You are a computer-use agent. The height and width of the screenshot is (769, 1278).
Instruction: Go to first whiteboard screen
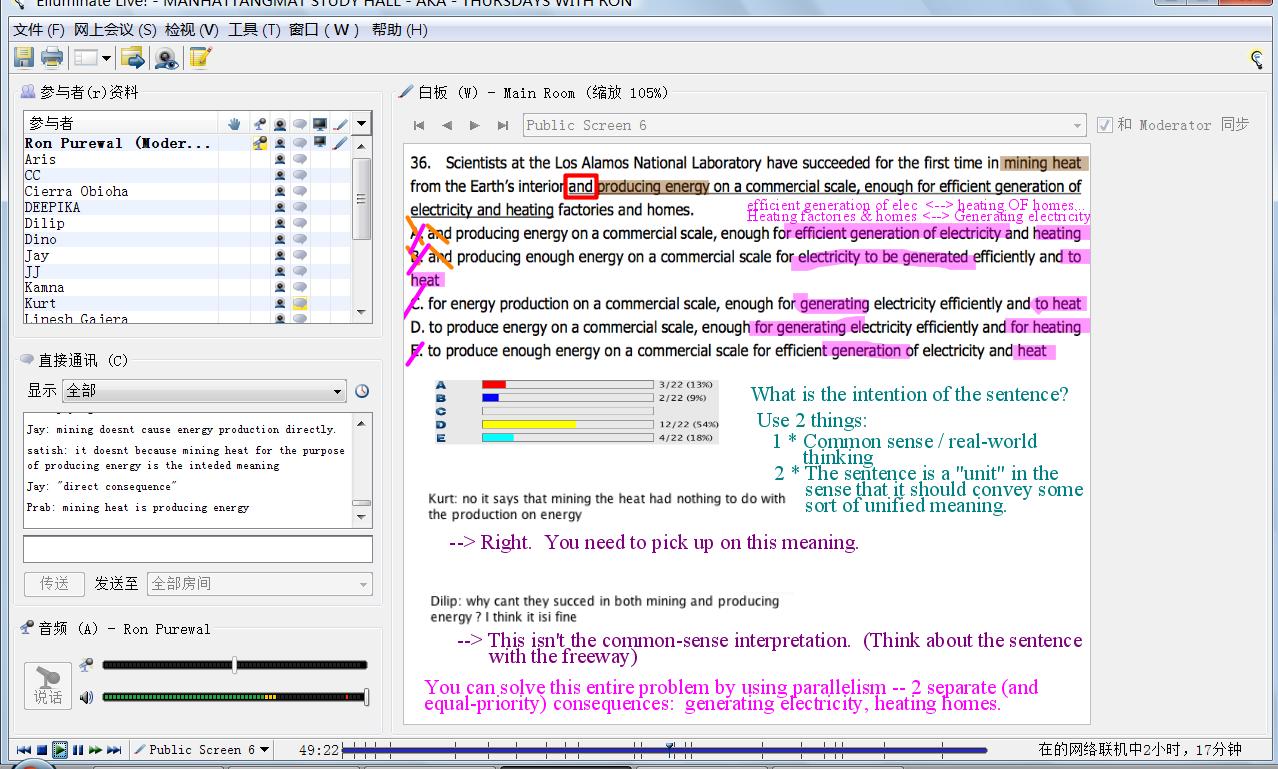click(419, 125)
